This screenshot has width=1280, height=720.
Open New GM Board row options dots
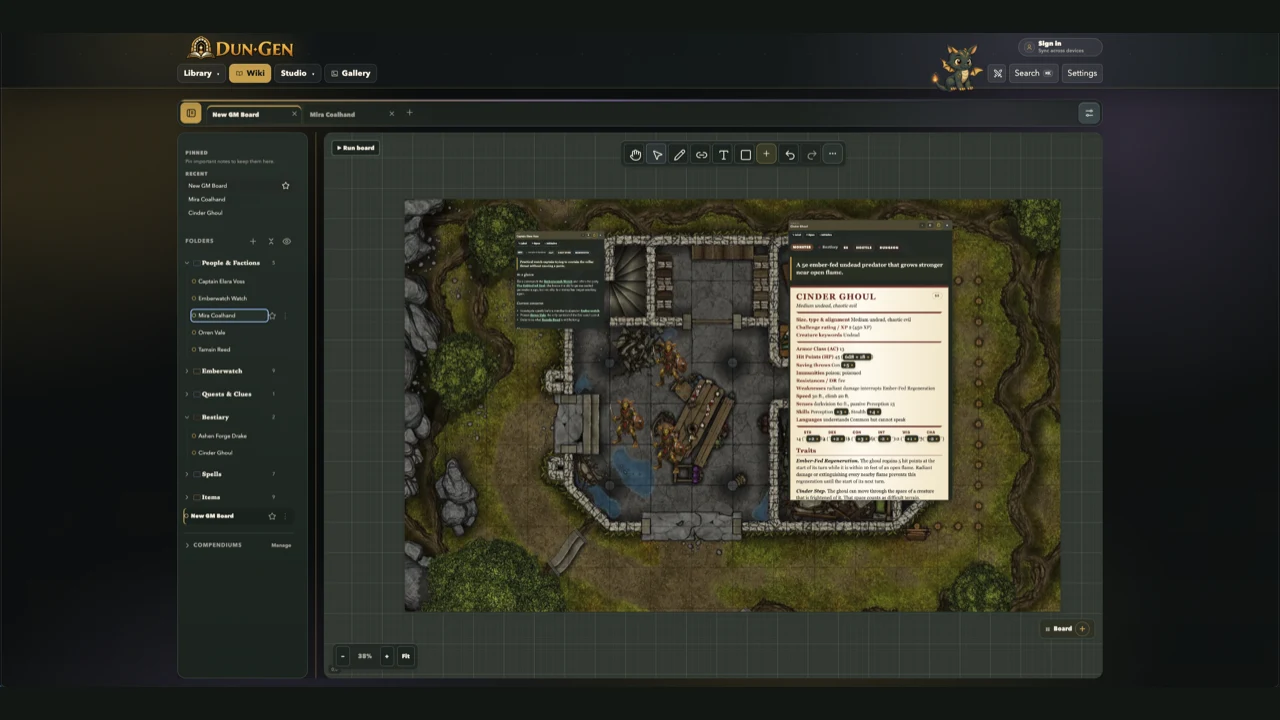[286, 516]
